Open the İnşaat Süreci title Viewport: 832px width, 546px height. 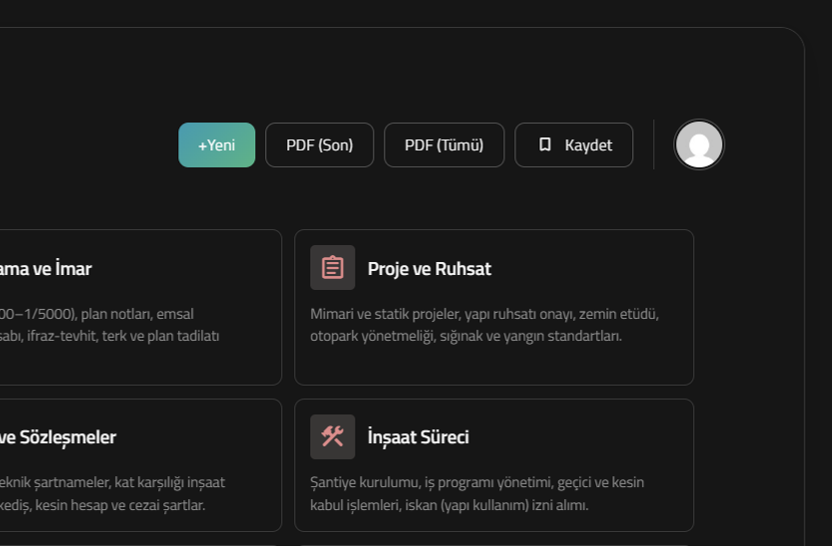point(418,437)
